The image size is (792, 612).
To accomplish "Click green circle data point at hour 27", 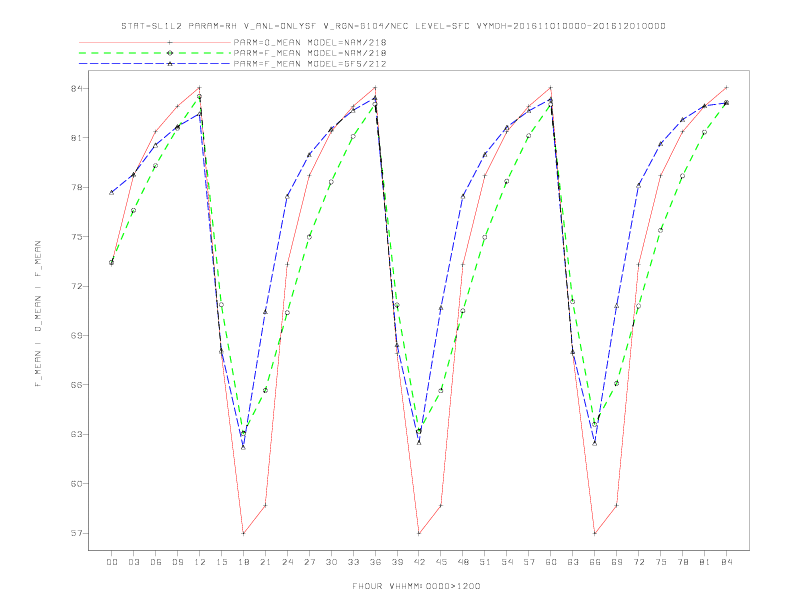I will tap(309, 237).
